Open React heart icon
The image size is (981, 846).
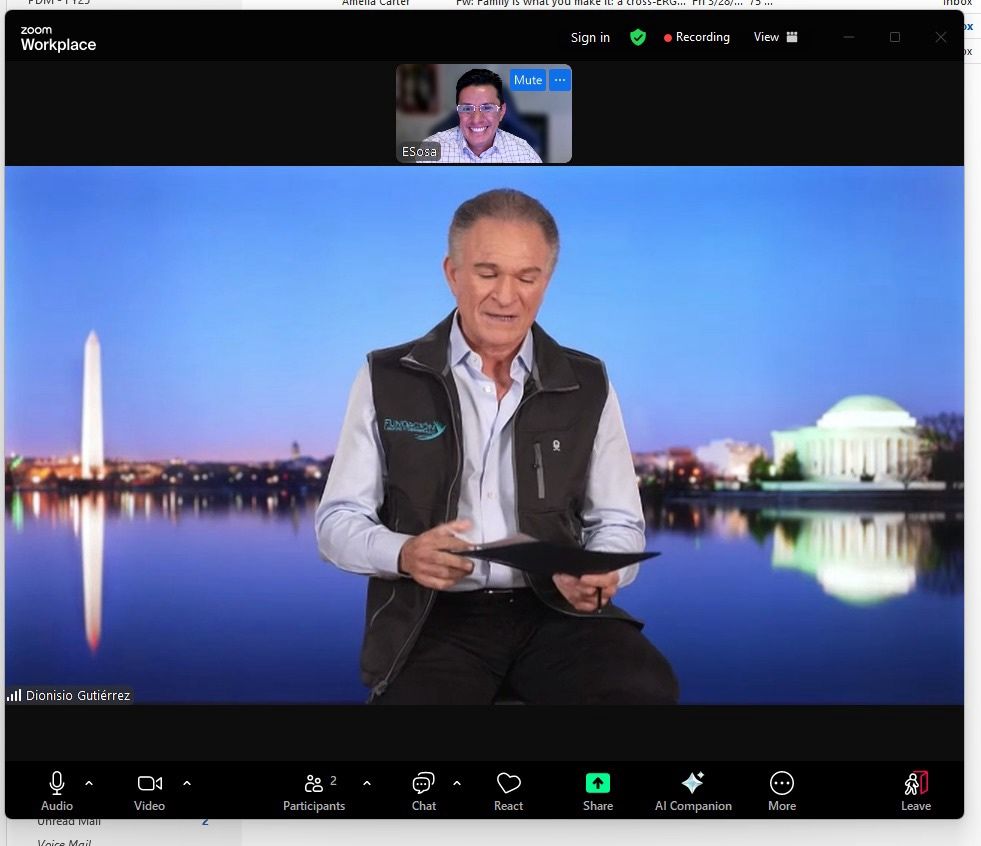tap(508, 783)
